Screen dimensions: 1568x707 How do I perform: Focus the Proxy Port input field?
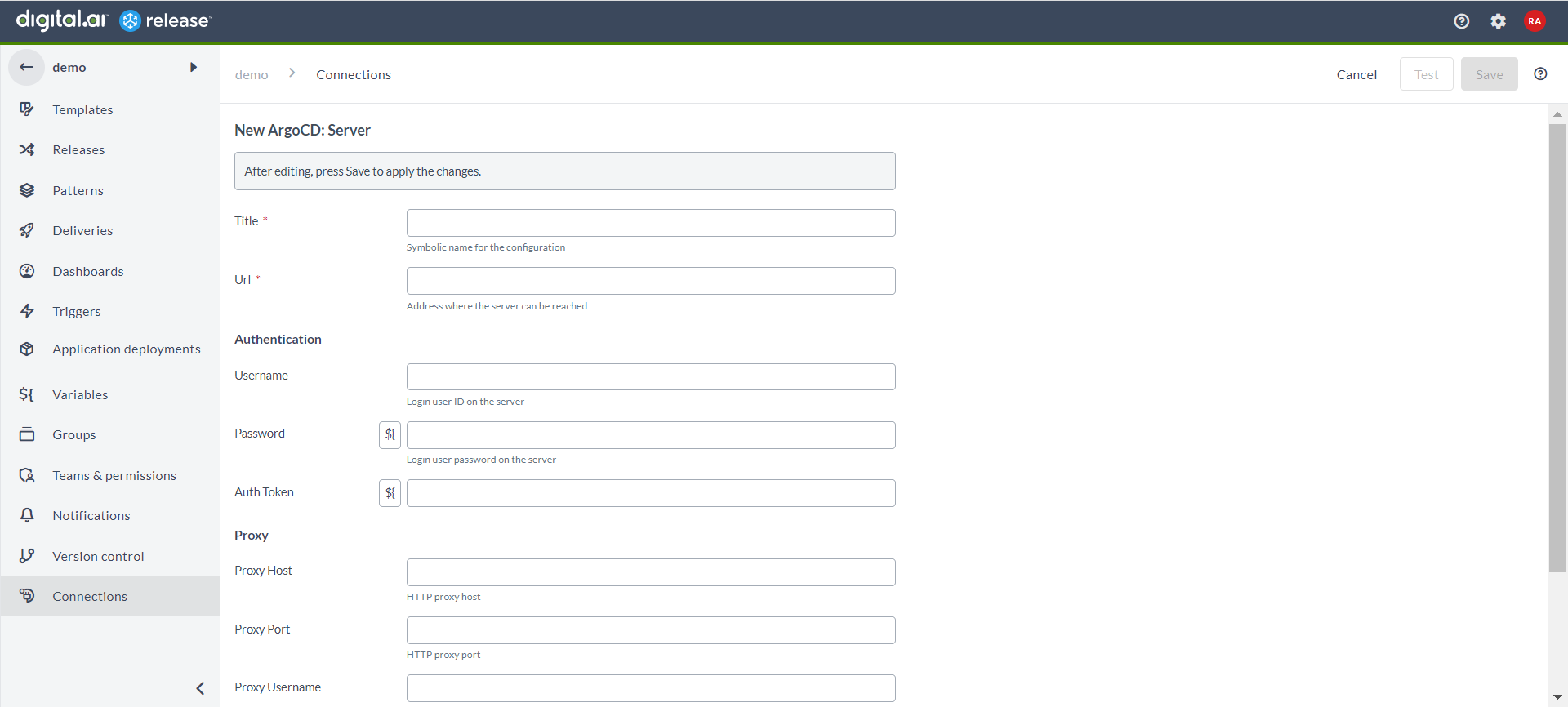tap(651, 630)
